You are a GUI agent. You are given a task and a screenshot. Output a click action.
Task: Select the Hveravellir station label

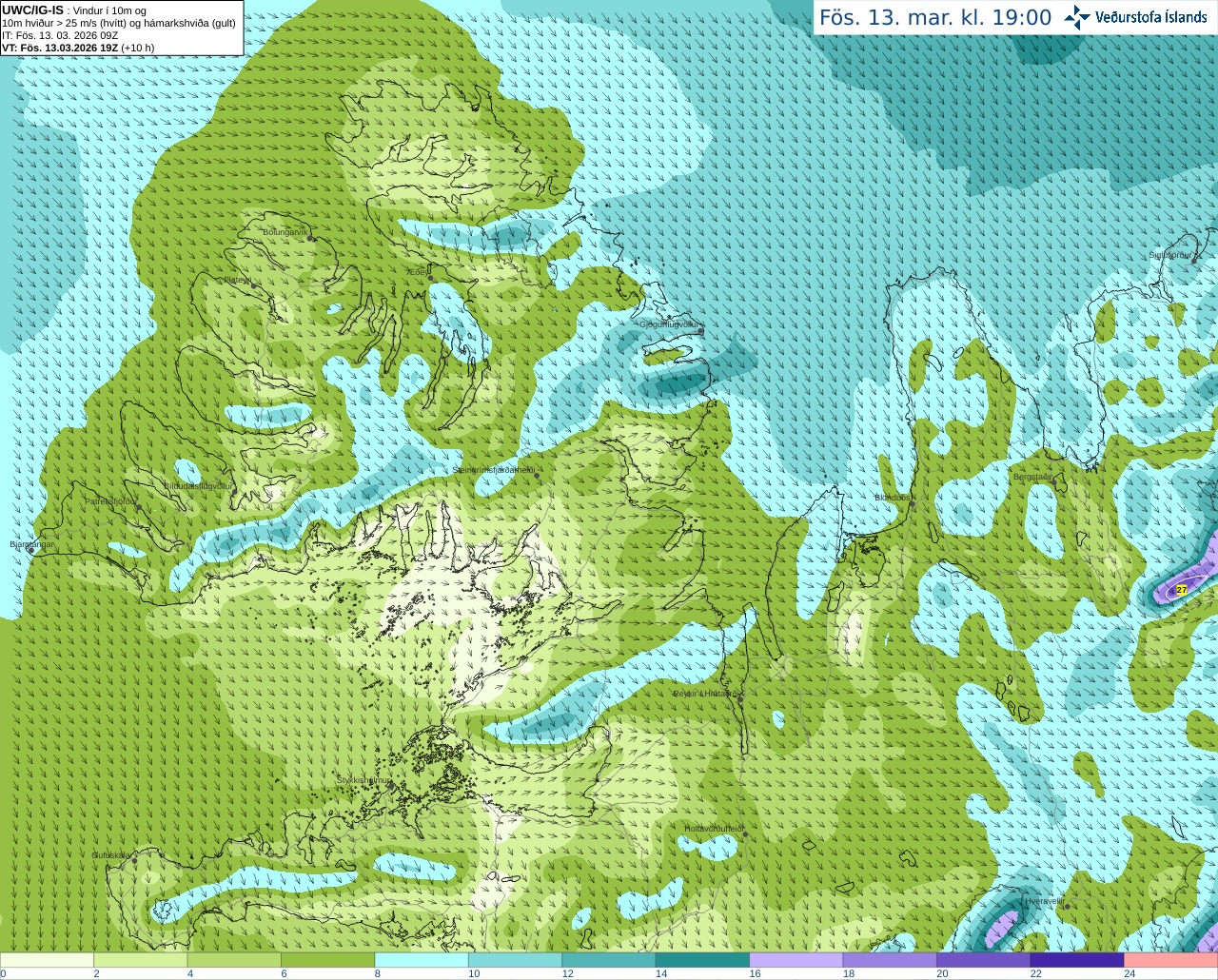(x=1044, y=901)
